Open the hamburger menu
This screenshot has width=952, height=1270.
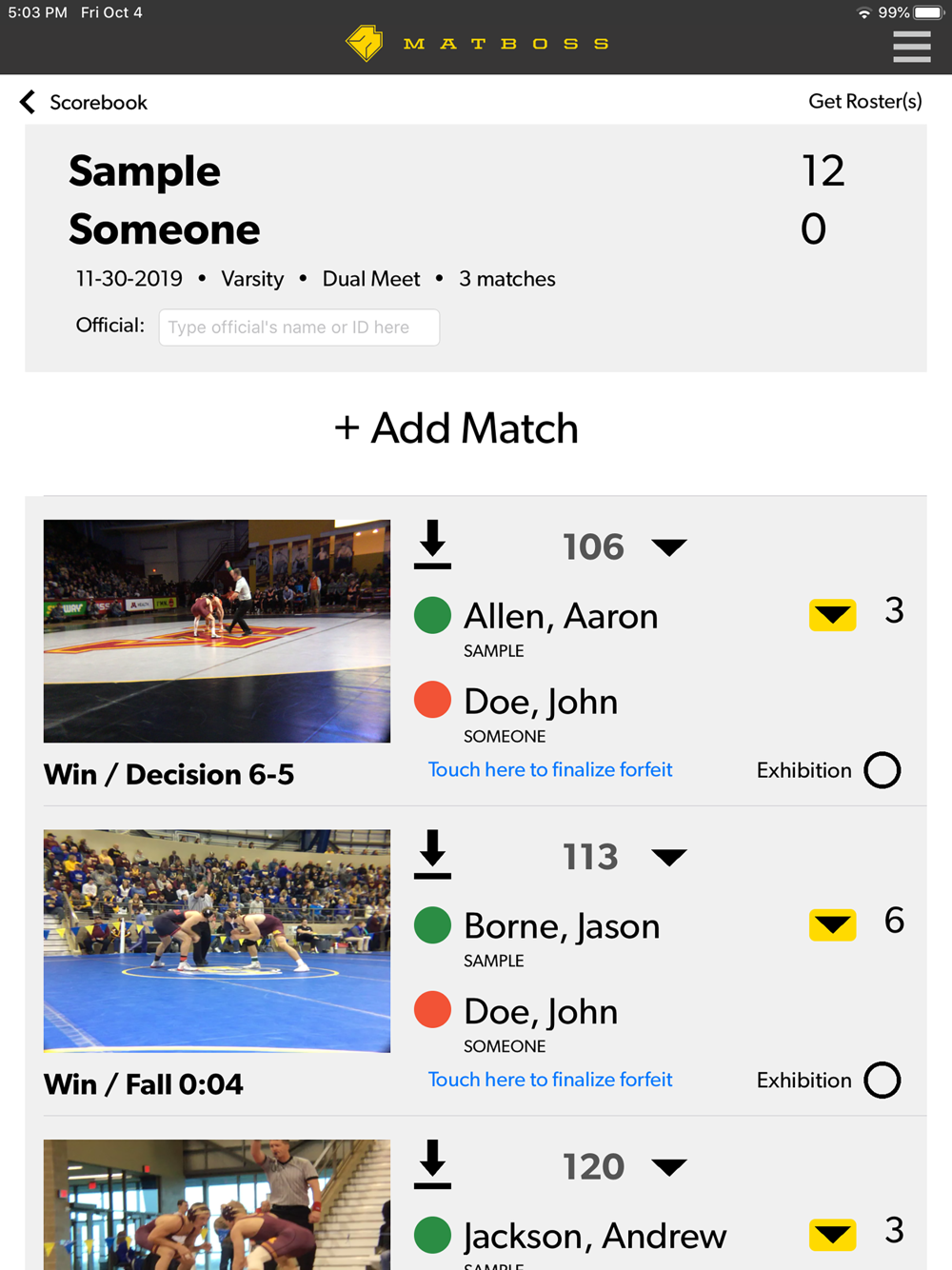tap(911, 46)
